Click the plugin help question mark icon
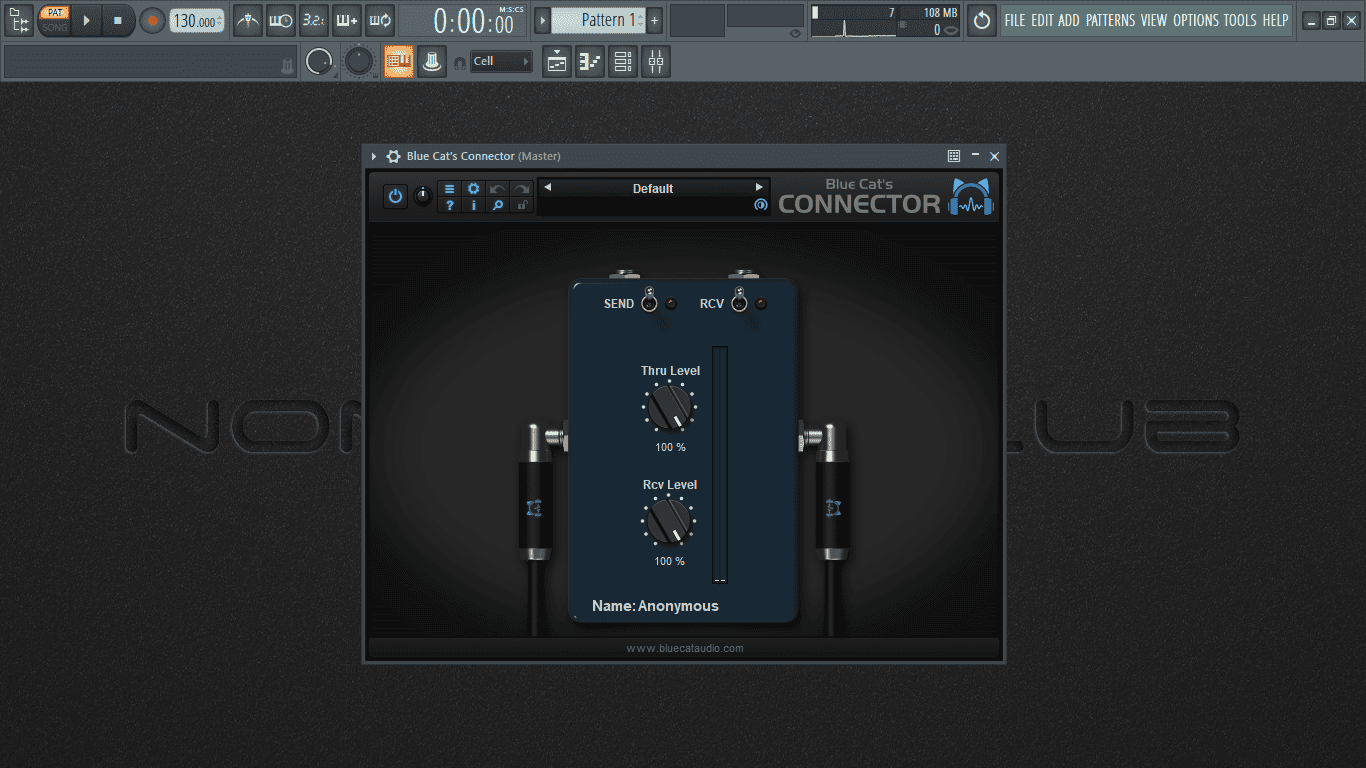The width and height of the screenshot is (1366, 768). coord(450,205)
